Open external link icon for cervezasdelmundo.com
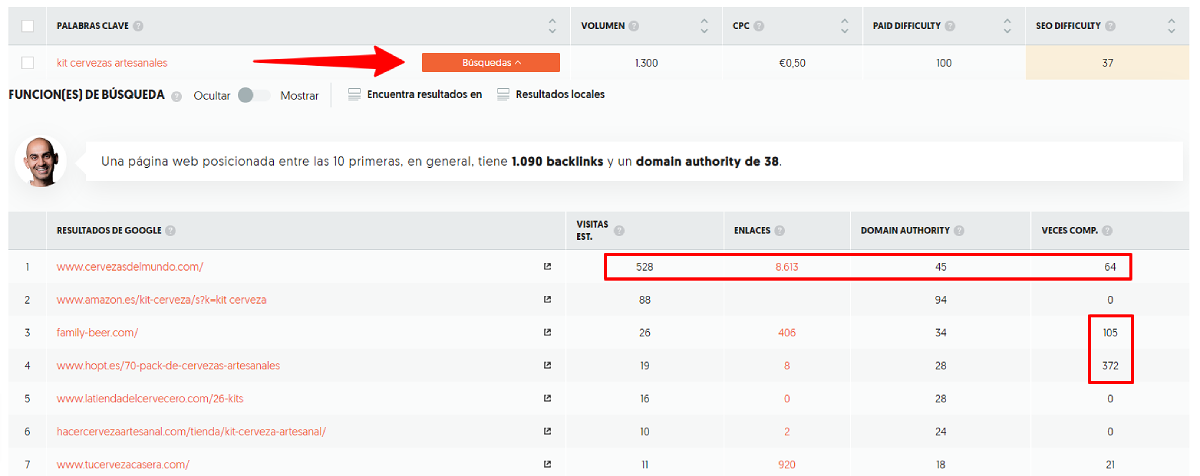Viewport: 1200px width, 476px height. point(547,267)
